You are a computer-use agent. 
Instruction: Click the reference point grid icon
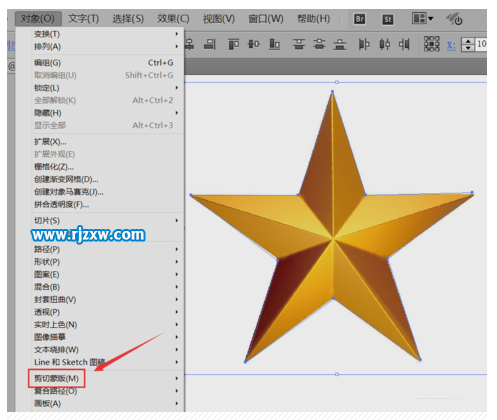[x=432, y=44]
